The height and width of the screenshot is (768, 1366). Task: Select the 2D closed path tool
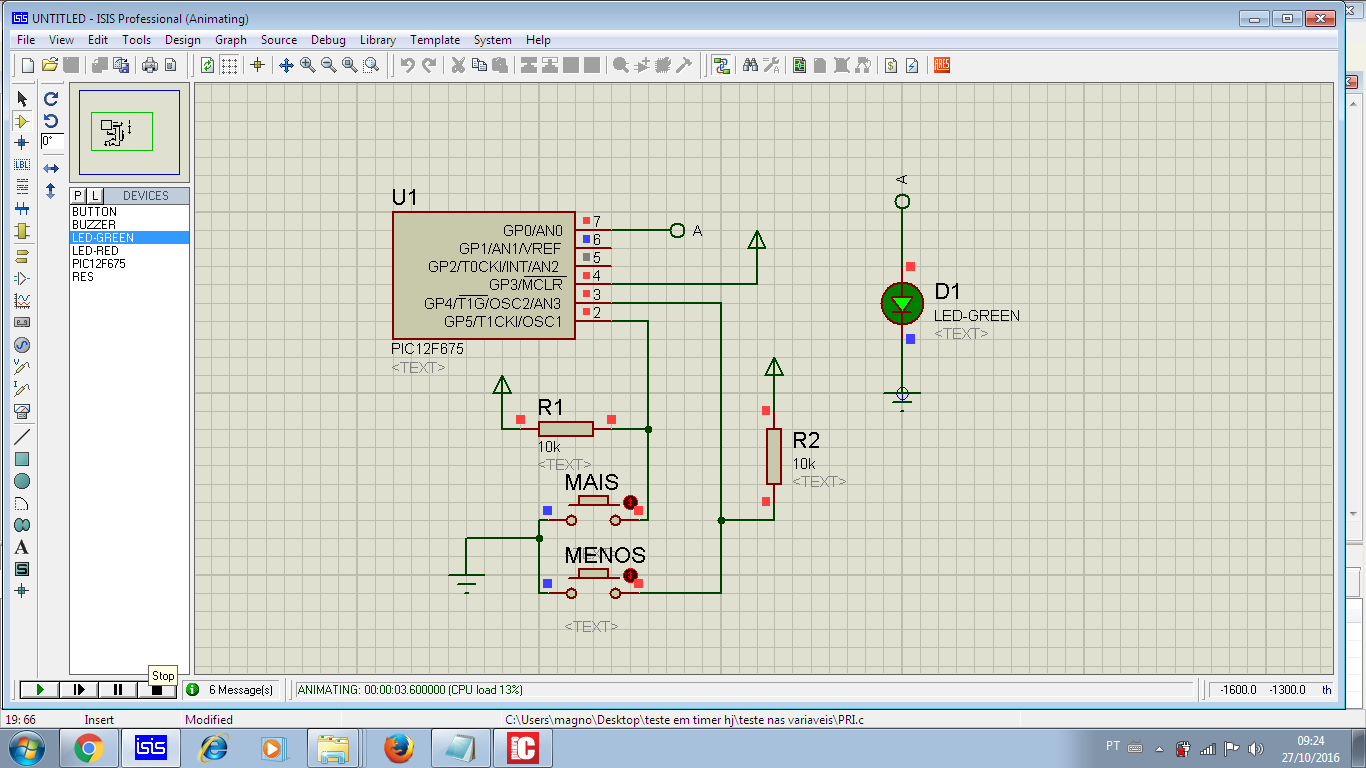tap(22, 525)
